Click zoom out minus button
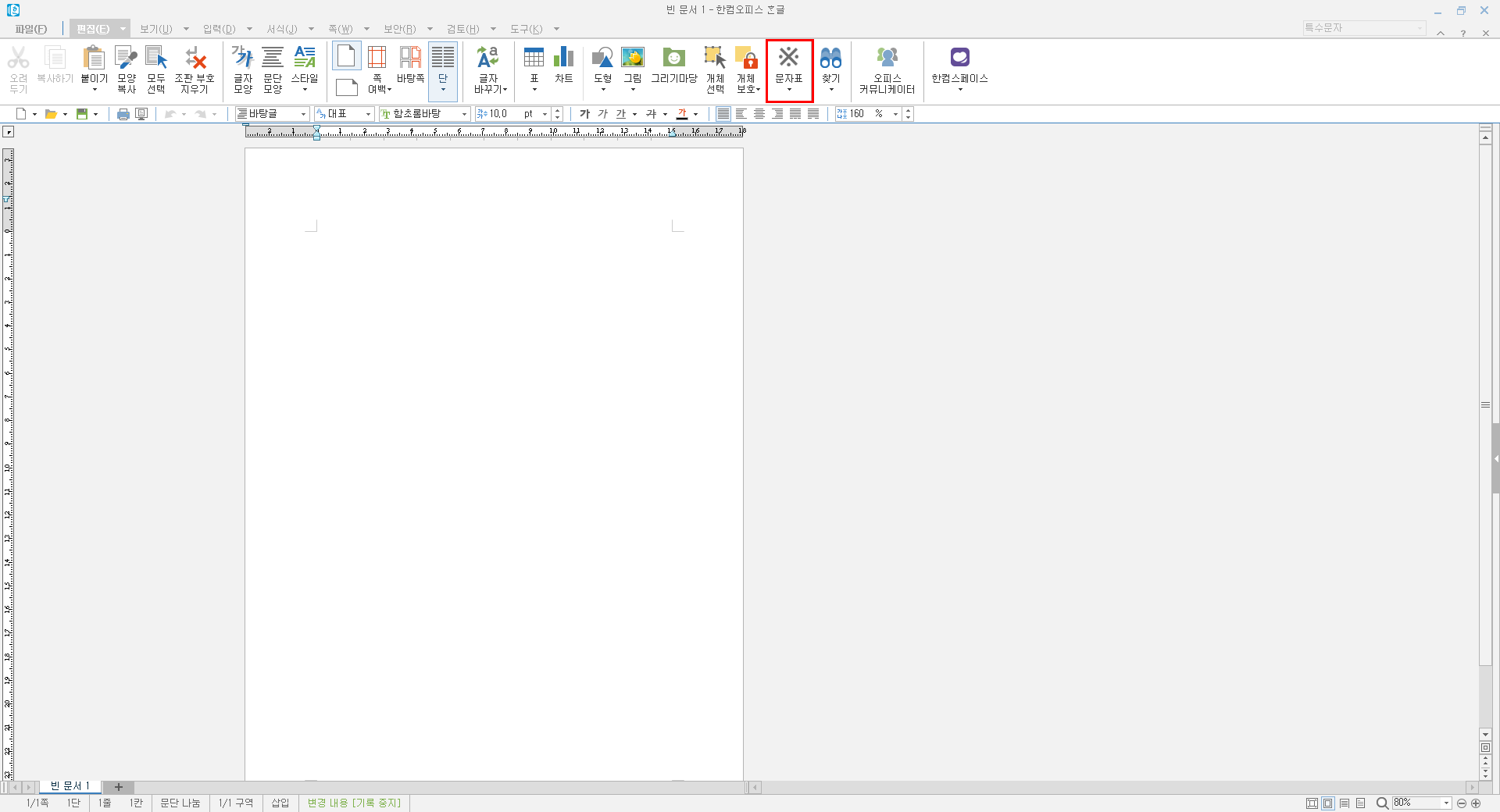 point(1462,803)
